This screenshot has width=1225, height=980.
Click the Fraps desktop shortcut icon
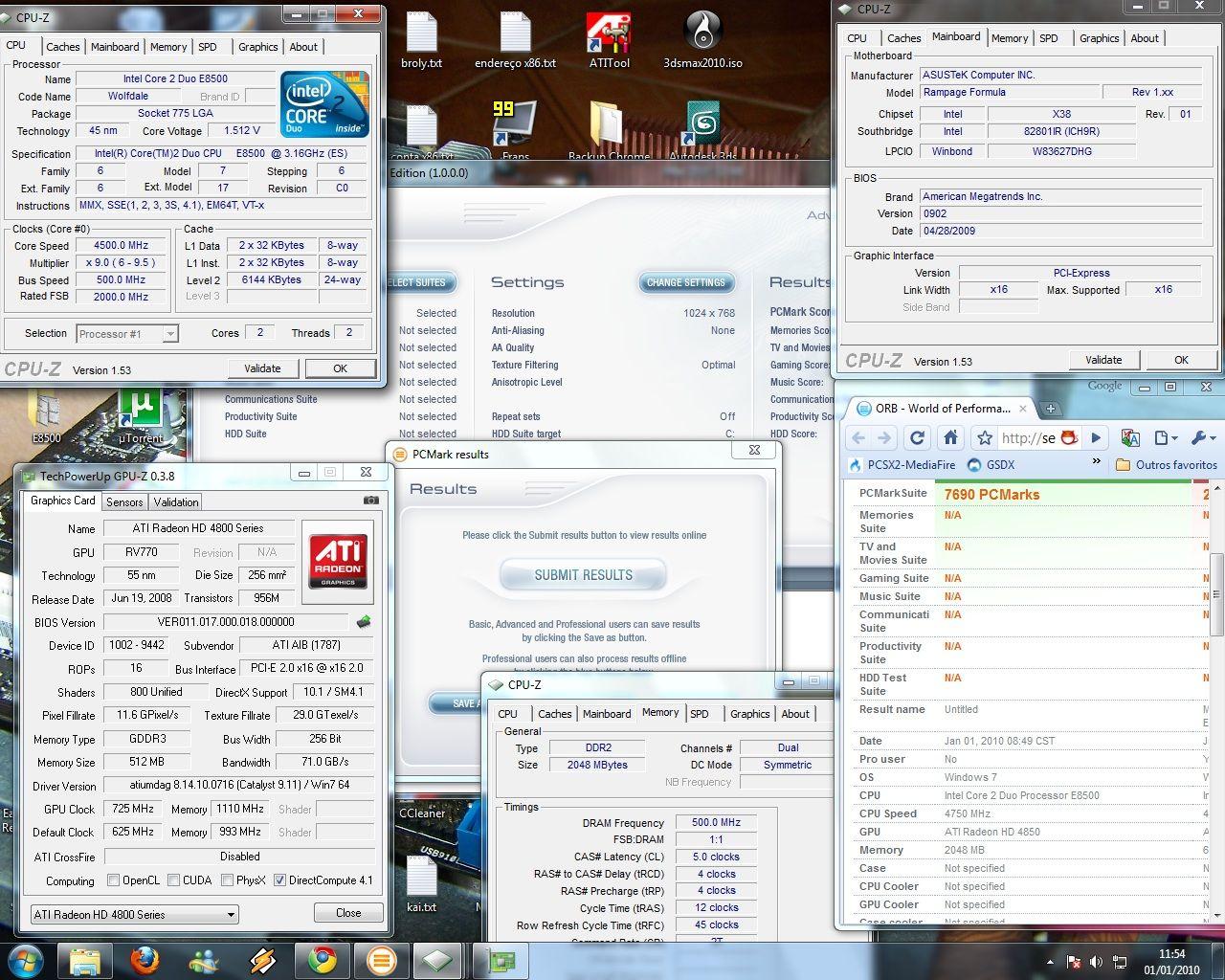(x=515, y=128)
